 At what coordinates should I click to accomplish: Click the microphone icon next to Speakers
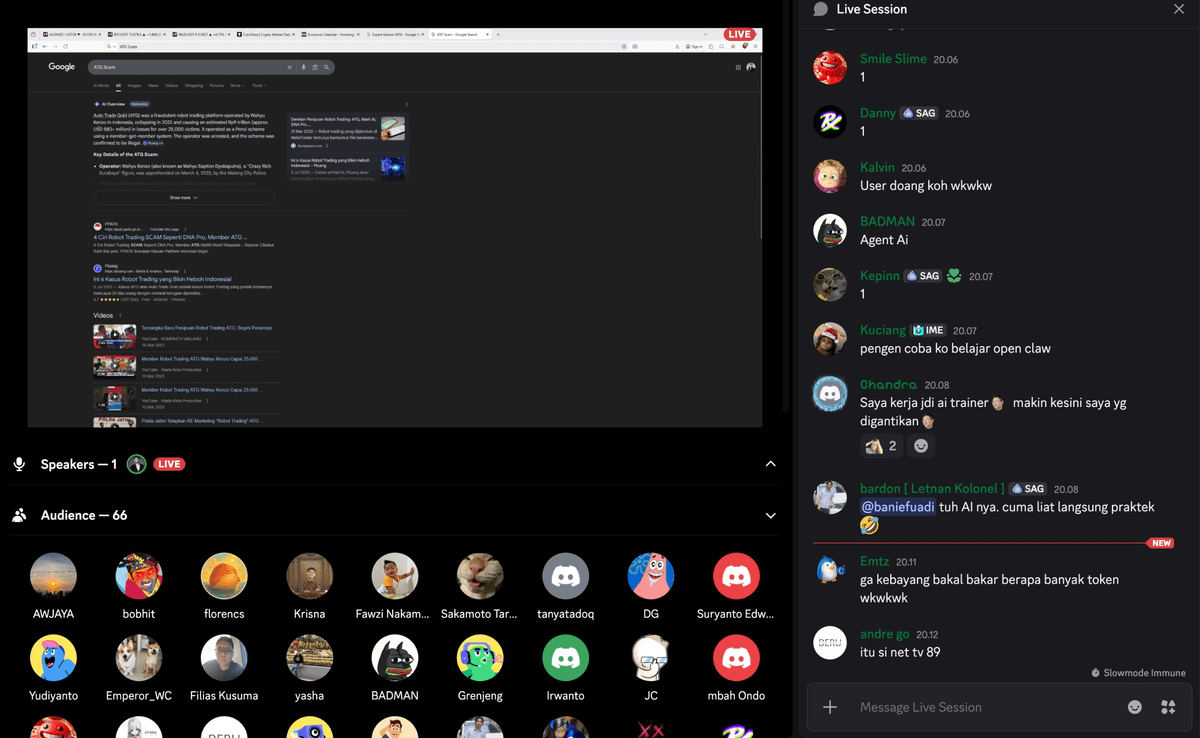coord(18,463)
